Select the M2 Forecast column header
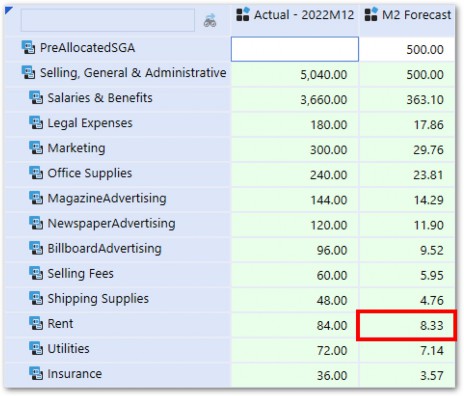The height and width of the screenshot is (396, 464). (x=407, y=20)
